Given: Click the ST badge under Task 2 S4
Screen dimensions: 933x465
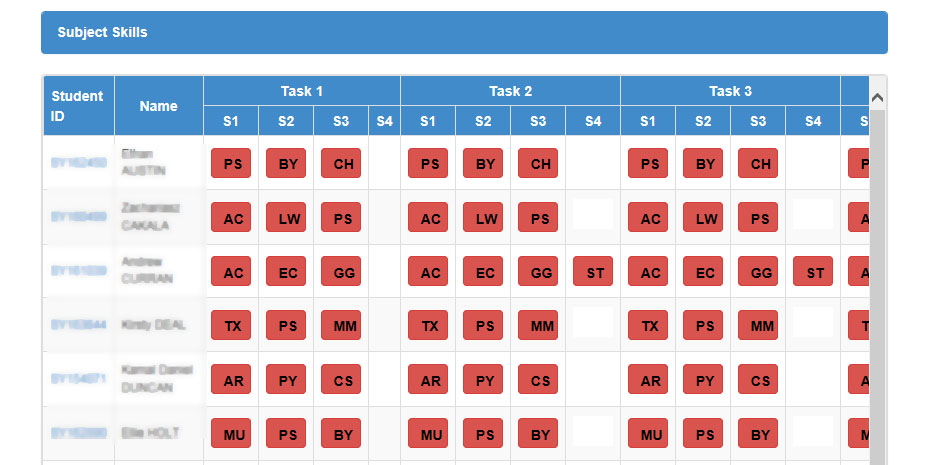Looking at the screenshot, I should (593, 271).
